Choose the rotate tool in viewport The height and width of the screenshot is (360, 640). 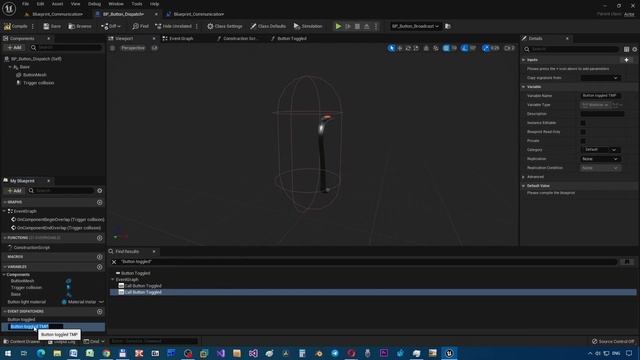408,48
